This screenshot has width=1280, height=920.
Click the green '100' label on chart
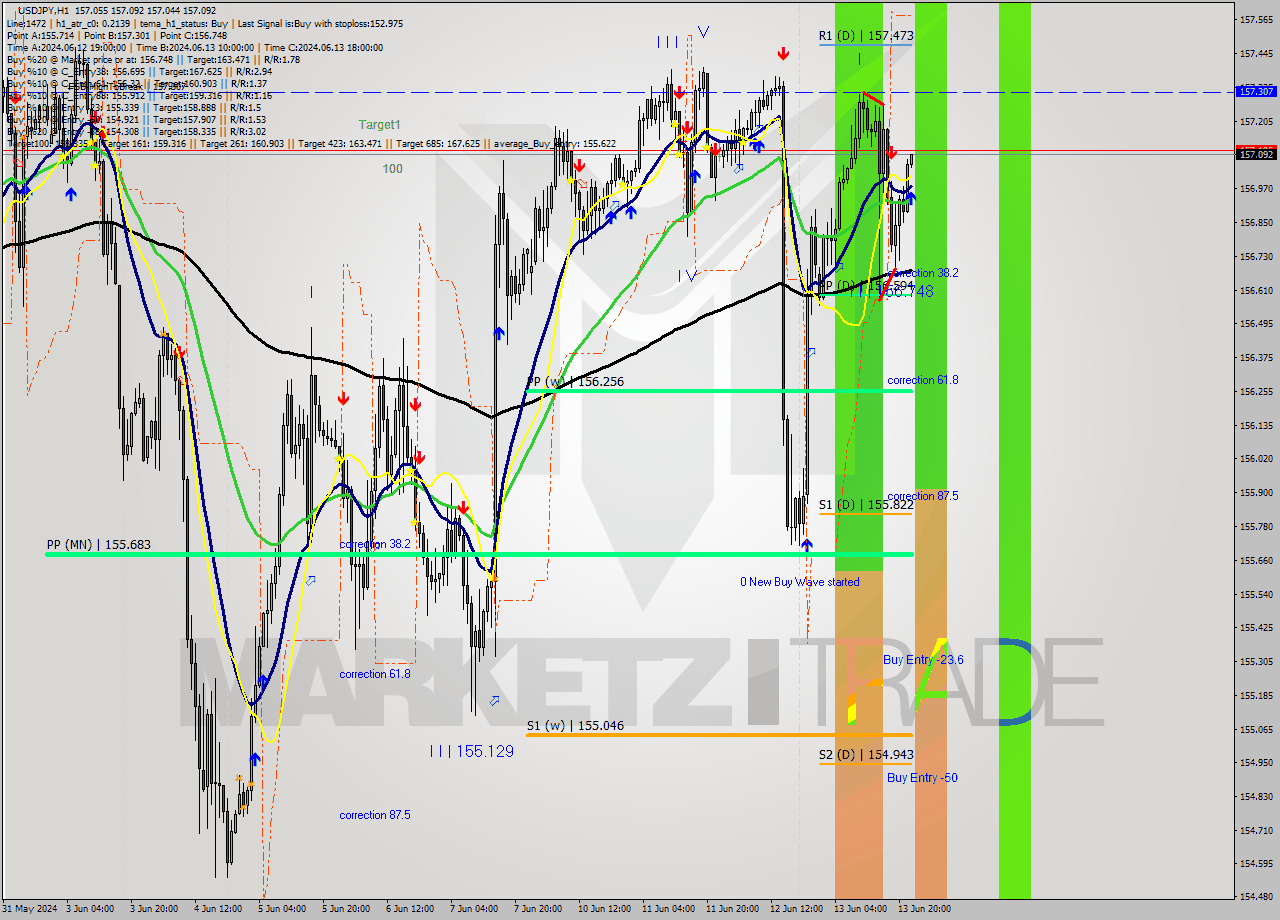pos(392,169)
